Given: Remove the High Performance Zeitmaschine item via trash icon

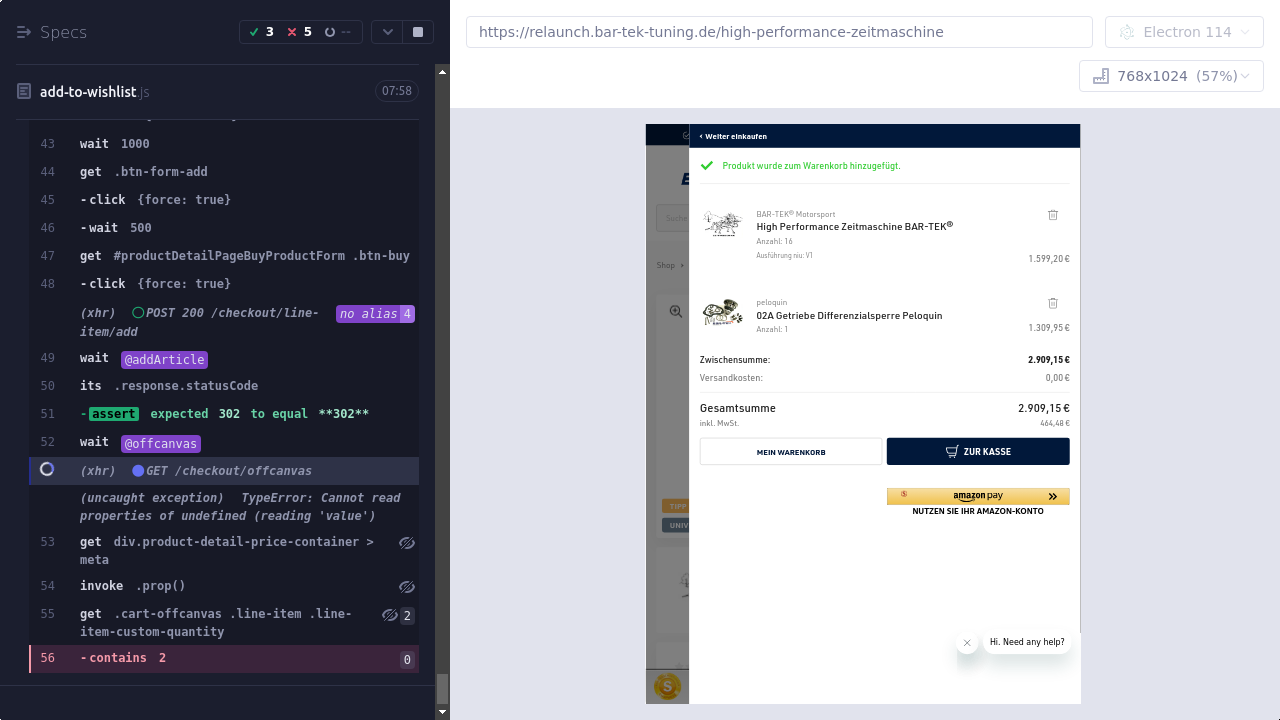Looking at the screenshot, I should [1052, 215].
